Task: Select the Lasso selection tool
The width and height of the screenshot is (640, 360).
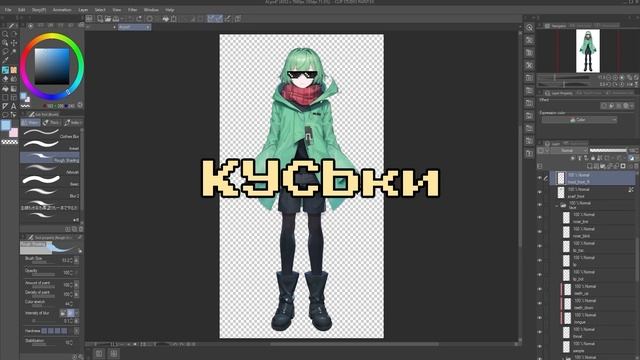Action: coord(5,52)
